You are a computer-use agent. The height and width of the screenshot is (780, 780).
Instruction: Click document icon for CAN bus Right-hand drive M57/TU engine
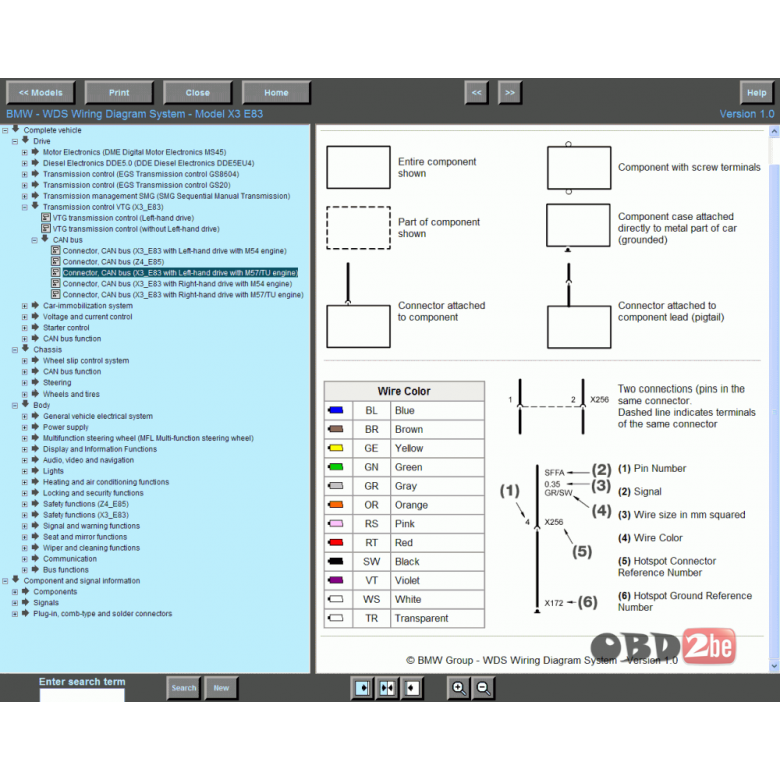(x=56, y=294)
